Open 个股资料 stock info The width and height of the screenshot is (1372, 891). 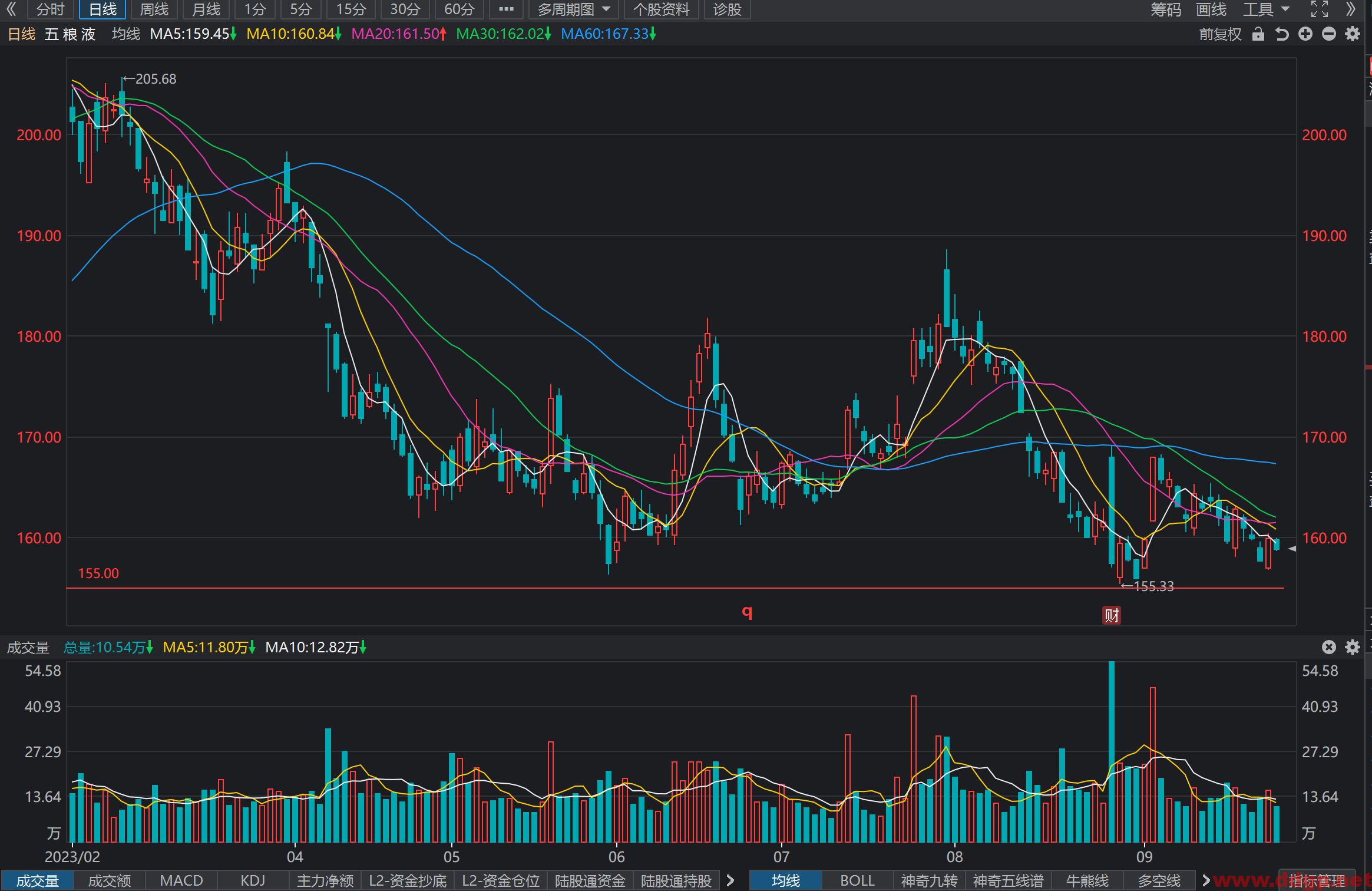[x=661, y=9]
